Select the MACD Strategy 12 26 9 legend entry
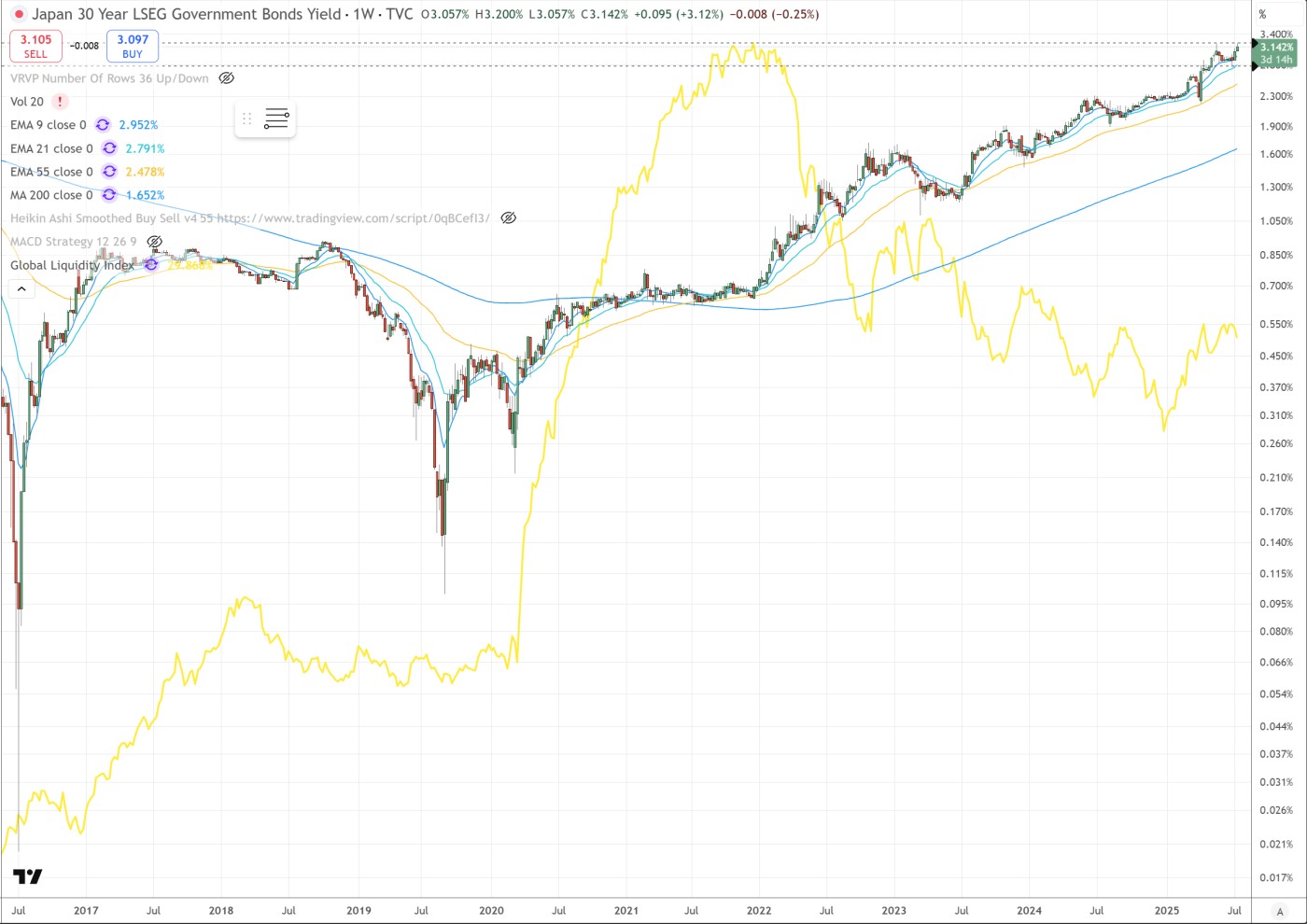 (73, 242)
